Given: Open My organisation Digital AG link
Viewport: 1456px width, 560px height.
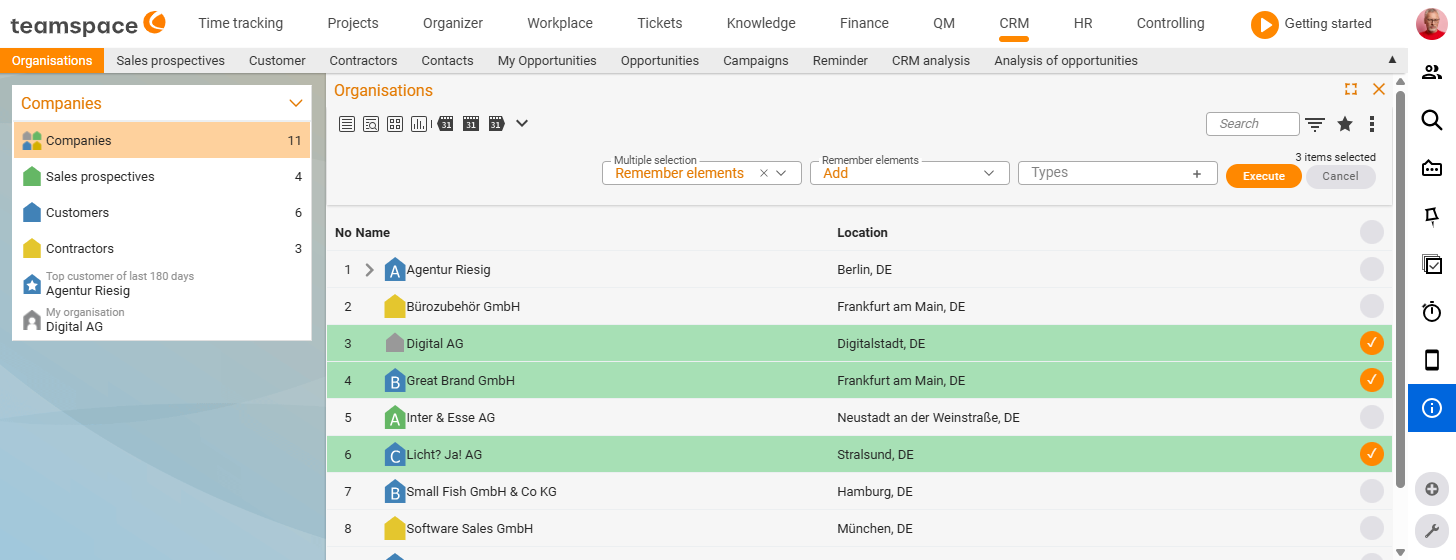Looking at the screenshot, I should point(74,327).
